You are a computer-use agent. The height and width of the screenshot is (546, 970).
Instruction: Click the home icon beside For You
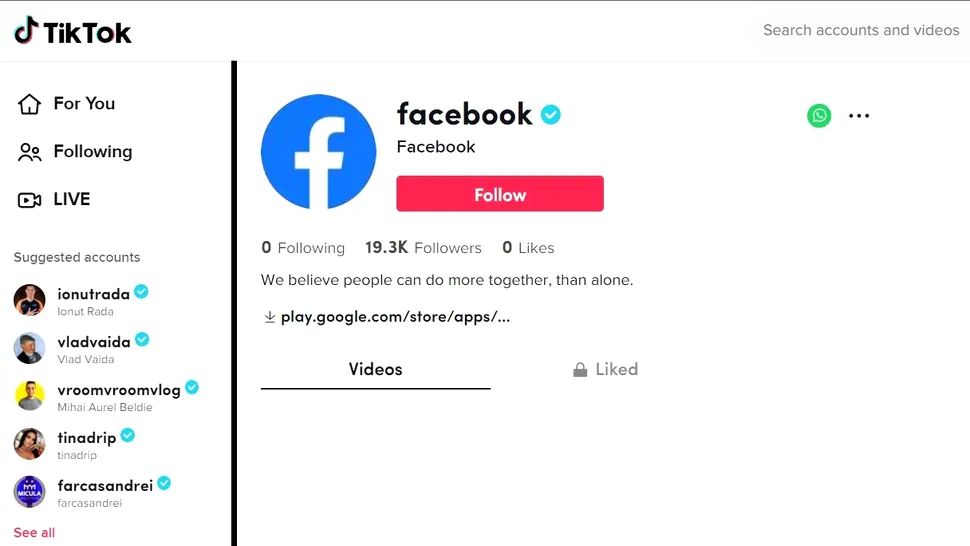(x=30, y=104)
